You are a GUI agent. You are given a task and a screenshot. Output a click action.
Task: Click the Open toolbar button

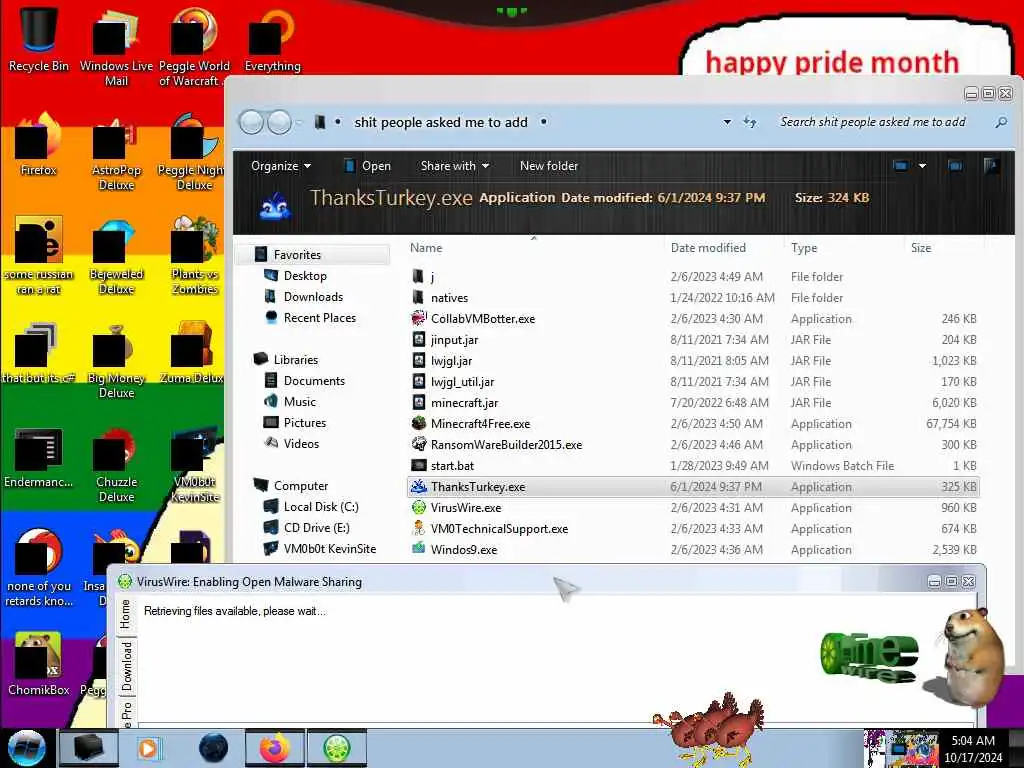[x=367, y=166]
